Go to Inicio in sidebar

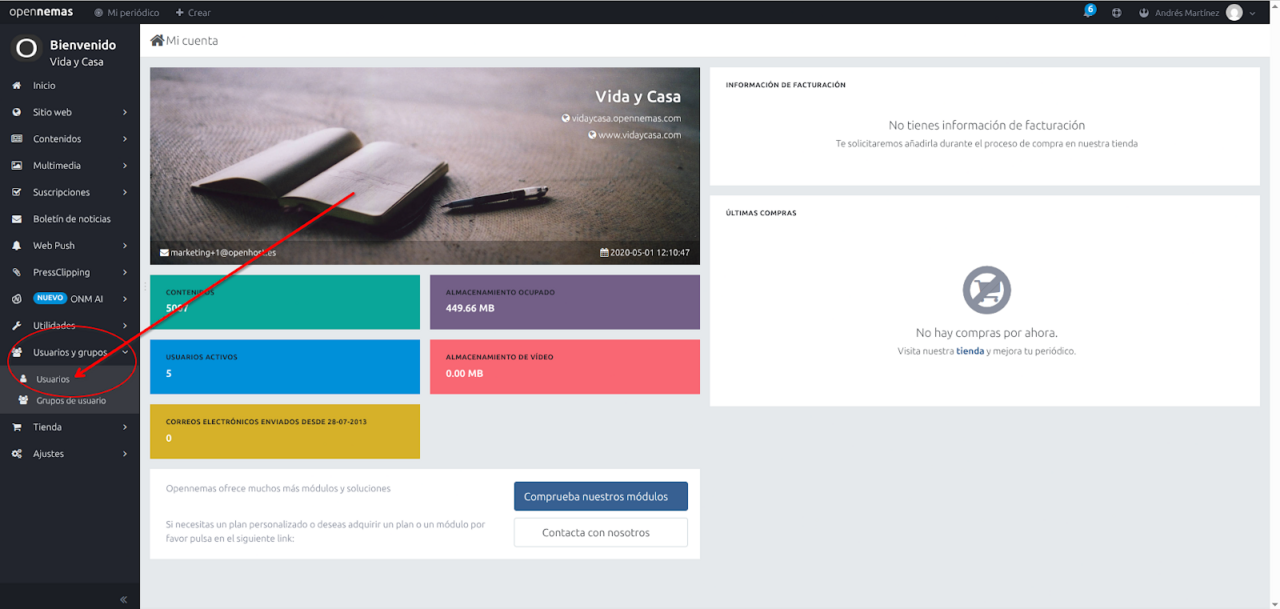point(44,86)
